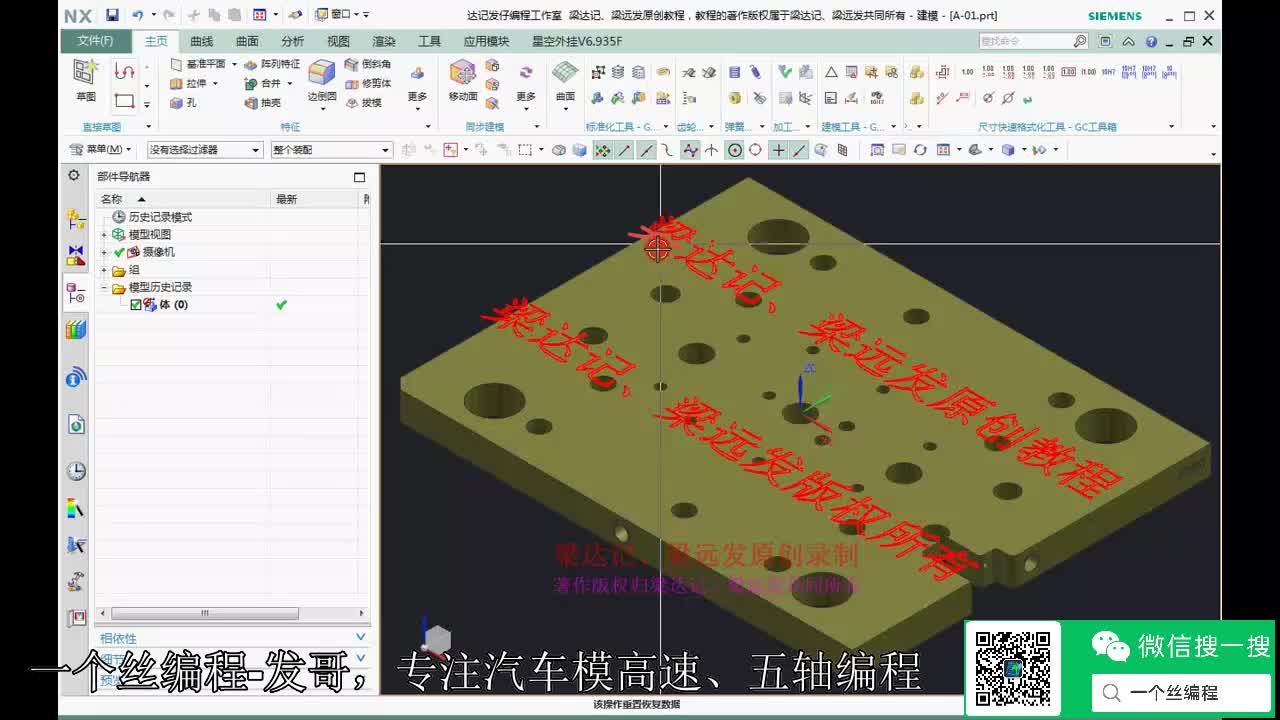Switch to the 星空外挂V6.935F tab
This screenshot has width=1280, height=720.
coord(577,41)
